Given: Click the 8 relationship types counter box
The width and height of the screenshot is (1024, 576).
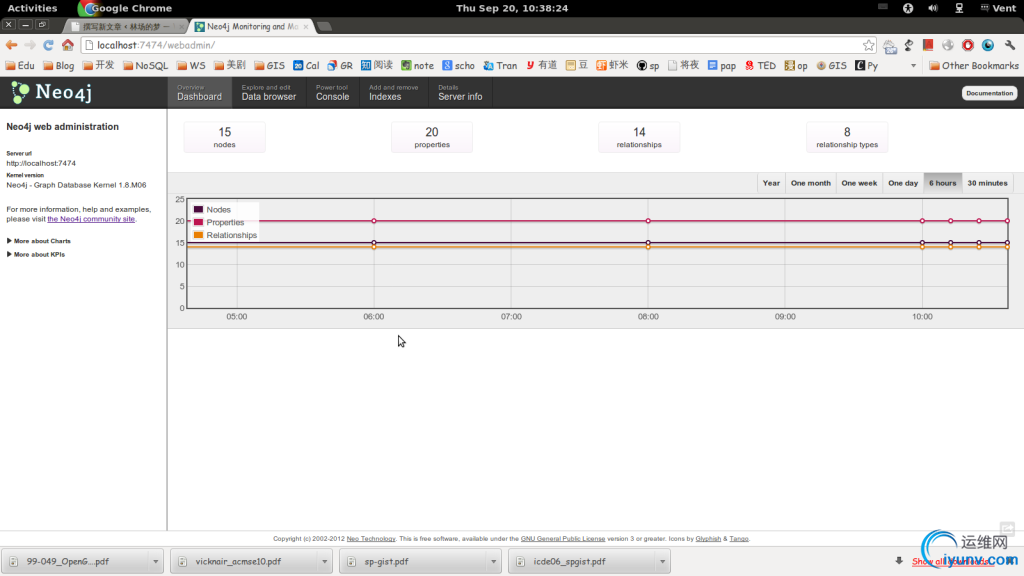Looking at the screenshot, I should click(847, 137).
